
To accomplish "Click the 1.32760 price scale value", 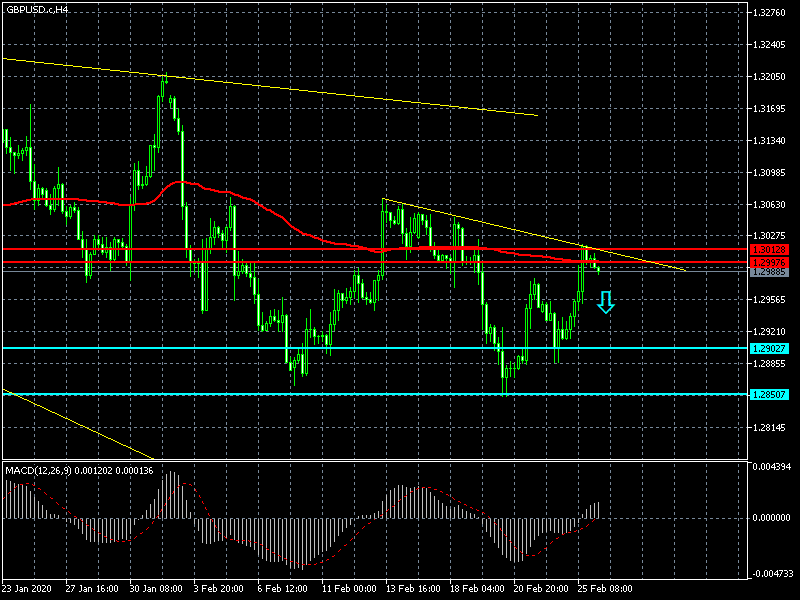I will [x=769, y=13].
